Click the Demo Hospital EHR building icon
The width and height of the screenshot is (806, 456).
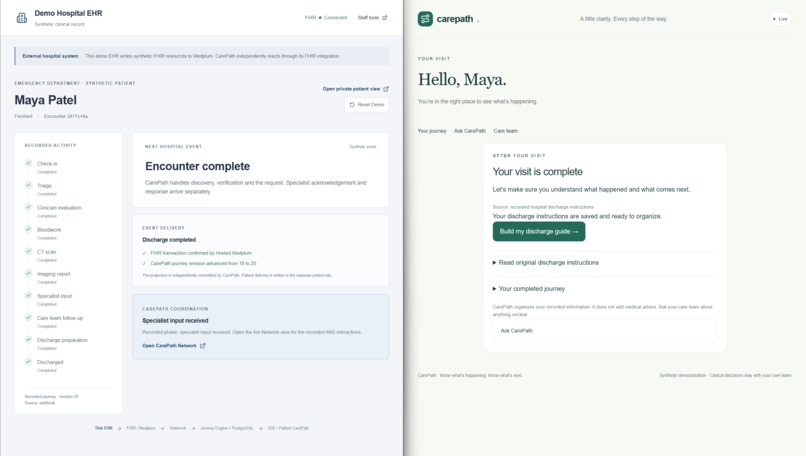22,18
